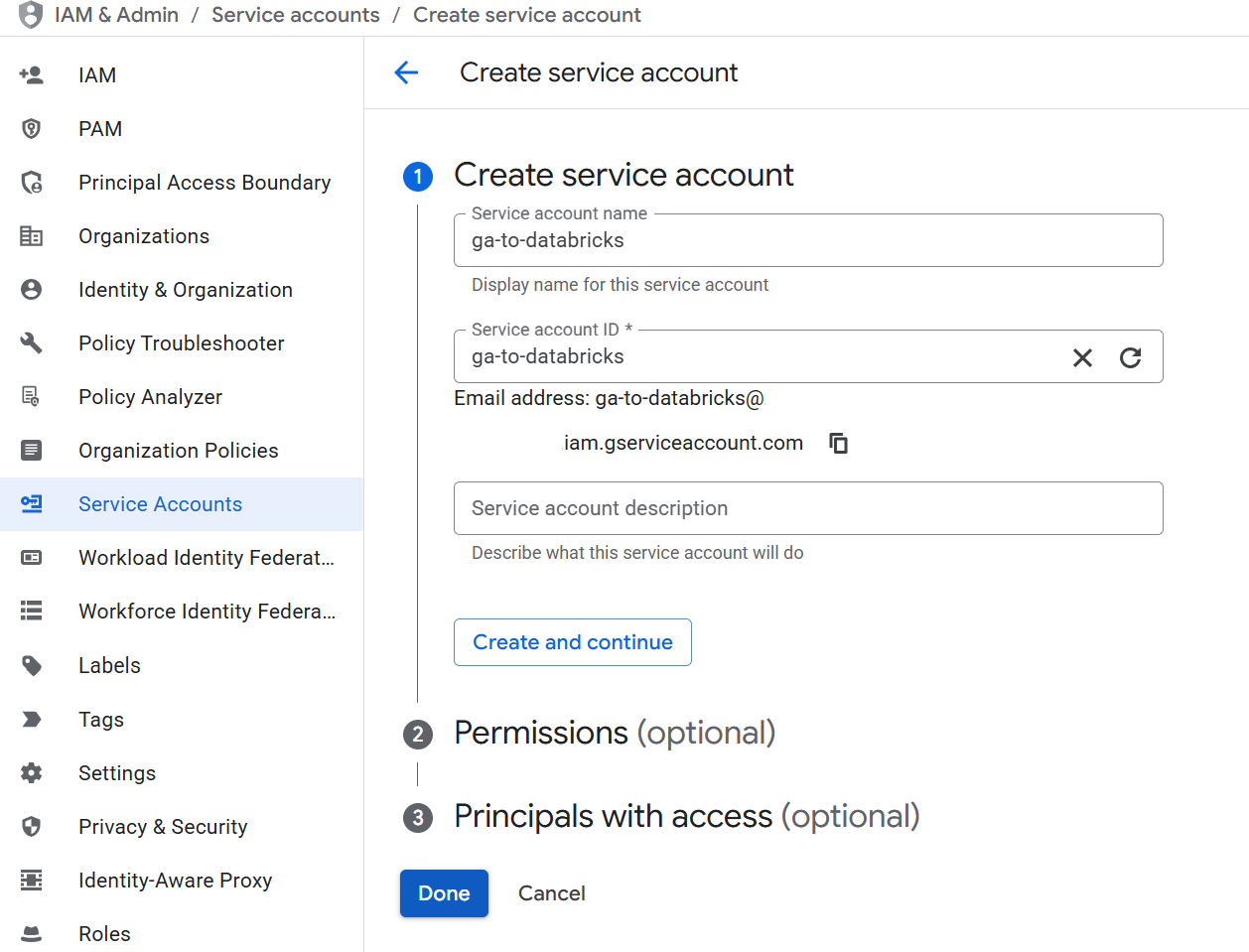Expand the Permissions (optional) step
Screen dimensions: 1249x952
click(614, 734)
